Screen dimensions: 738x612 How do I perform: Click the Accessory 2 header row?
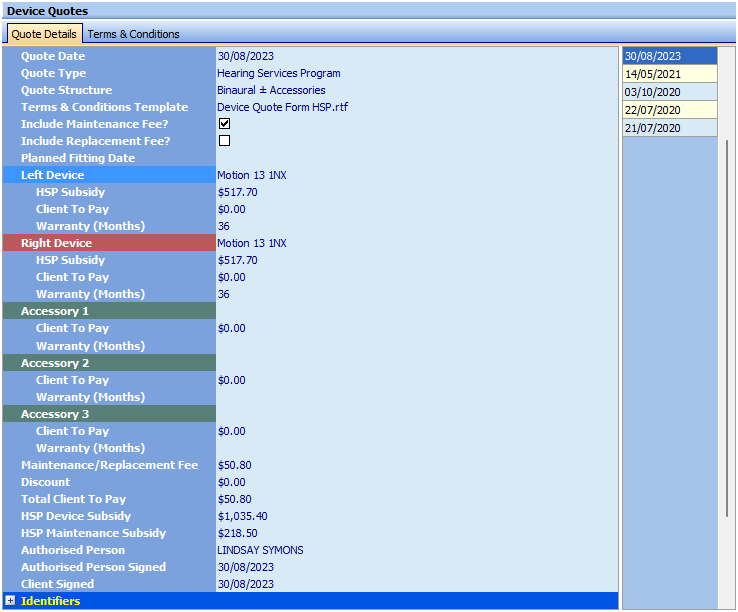tap(109, 363)
